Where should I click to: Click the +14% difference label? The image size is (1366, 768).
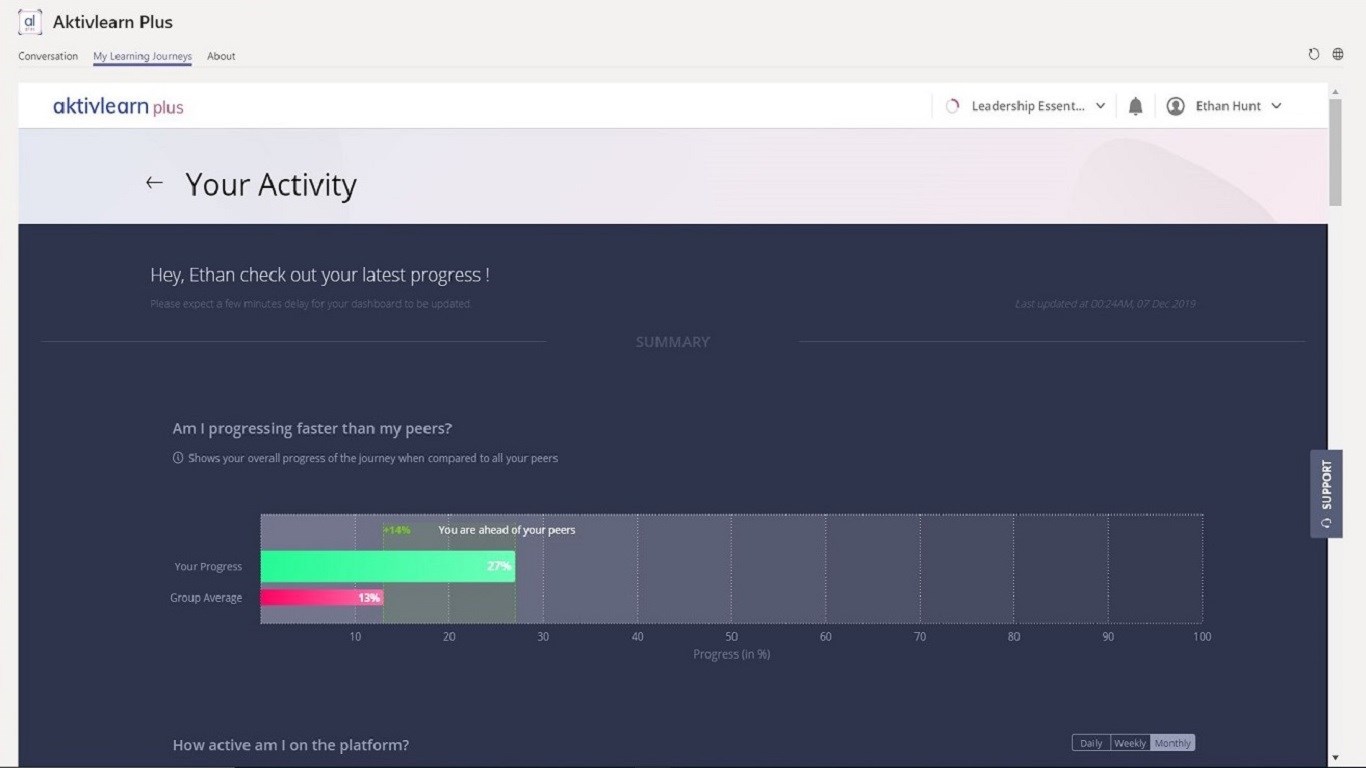pyautogui.click(x=397, y=530)
